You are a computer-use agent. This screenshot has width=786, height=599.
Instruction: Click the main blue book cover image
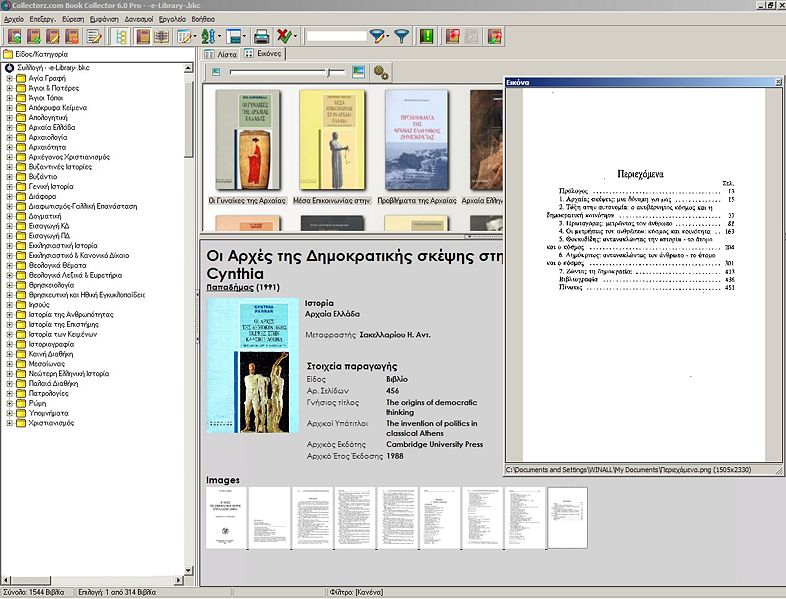coord(253,366)
